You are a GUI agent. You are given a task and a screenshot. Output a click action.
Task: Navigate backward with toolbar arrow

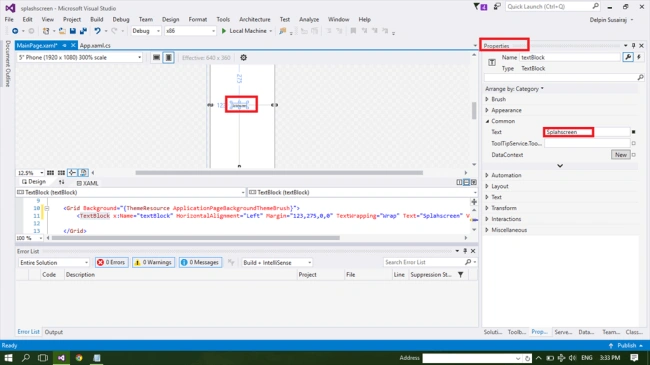pyautogui.click(x=15, y=31)
